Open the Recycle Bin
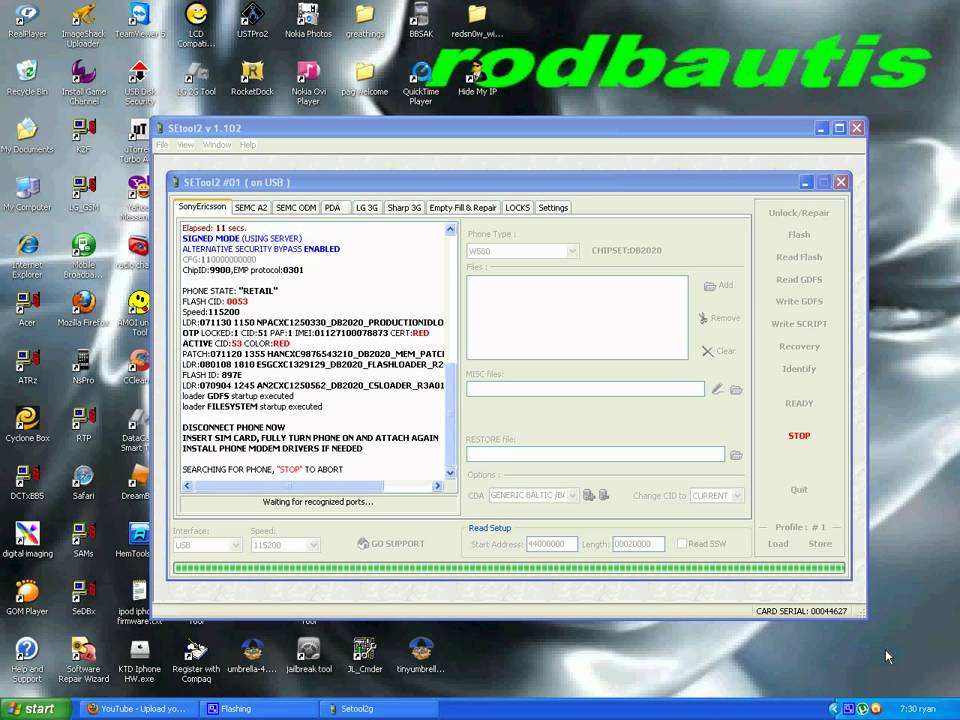This screenshot has width=960, height=720. (x=27, y=77)
